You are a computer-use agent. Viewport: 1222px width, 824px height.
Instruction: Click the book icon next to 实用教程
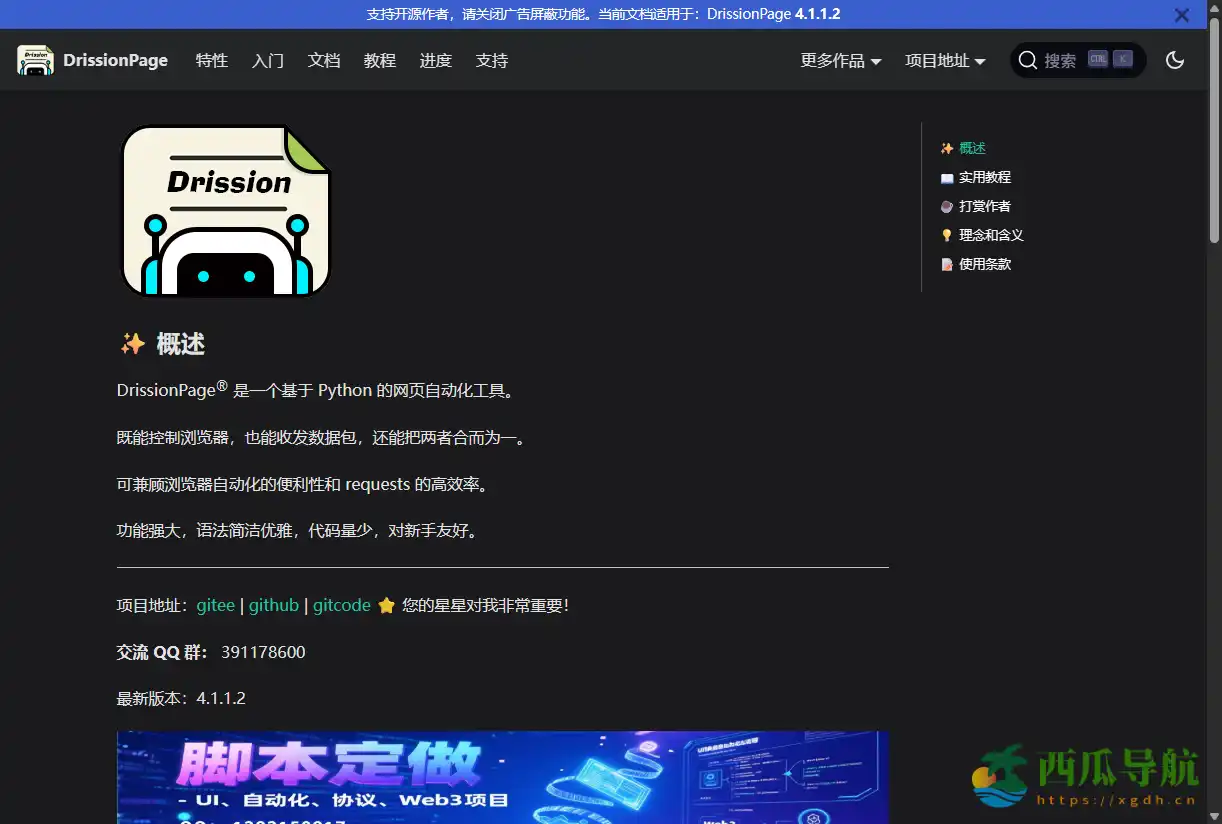tap(946, 177)
